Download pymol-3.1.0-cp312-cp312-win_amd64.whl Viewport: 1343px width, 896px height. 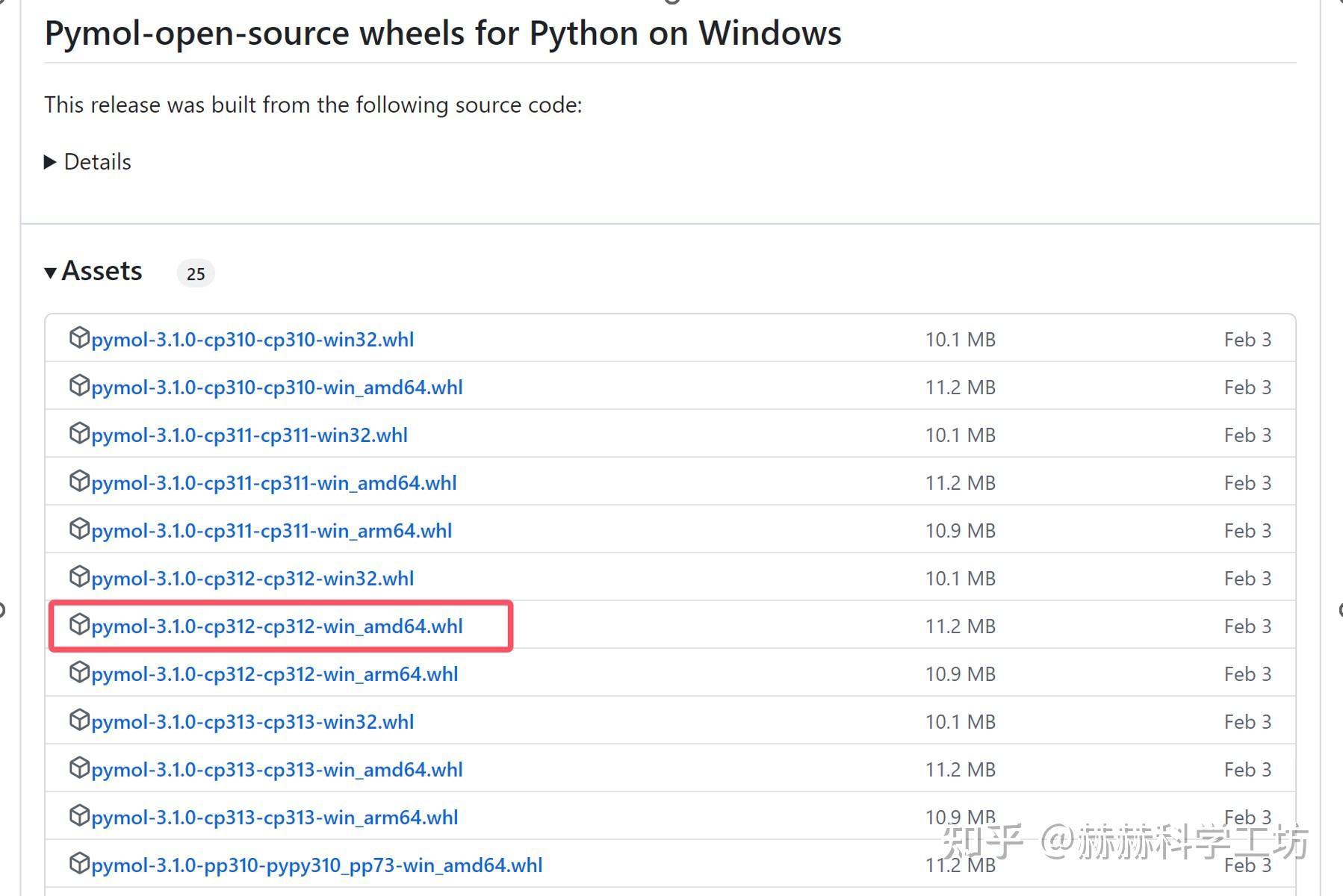[276, 626]
